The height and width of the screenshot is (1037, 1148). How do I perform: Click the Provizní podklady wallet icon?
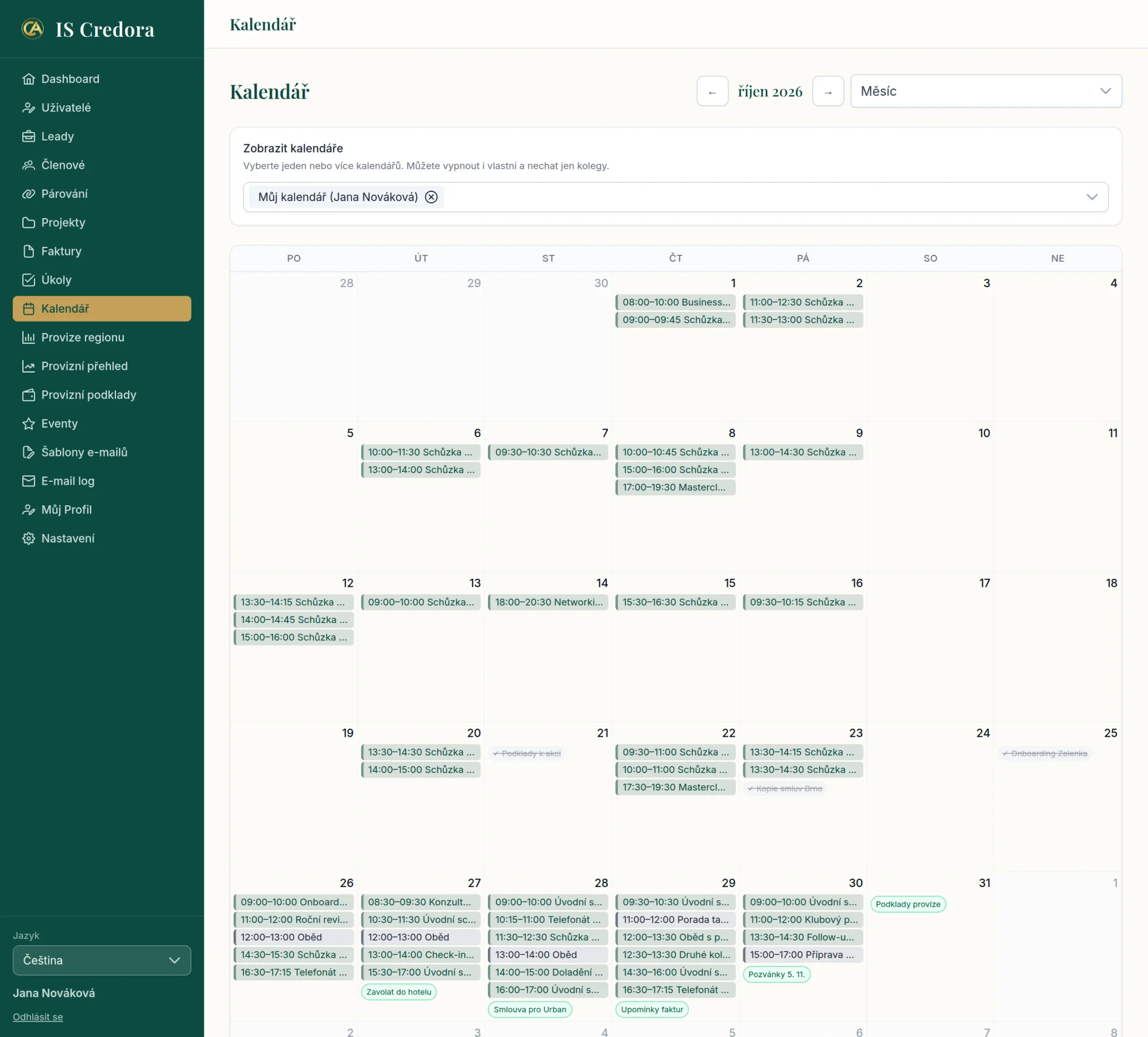pyautogui.click(x=29, y=394)
